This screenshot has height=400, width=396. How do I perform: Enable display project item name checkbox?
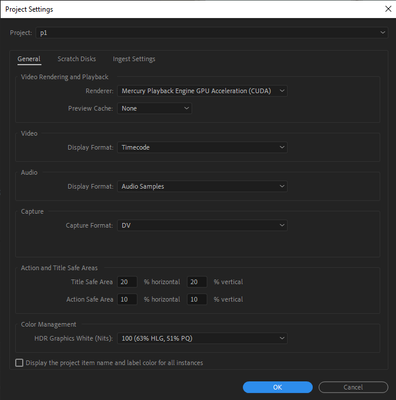click(19, 363)
